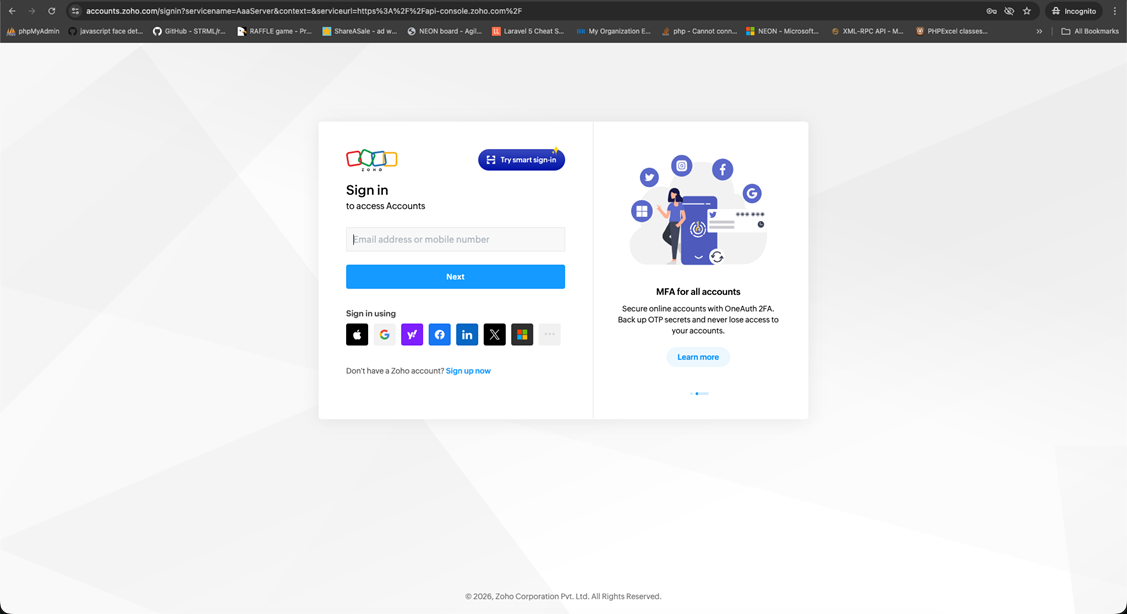Sign in with the Microsoft icon
The height and width of the screenshot is (614, 1127).
pyautogui.click(x=522, y=335)
